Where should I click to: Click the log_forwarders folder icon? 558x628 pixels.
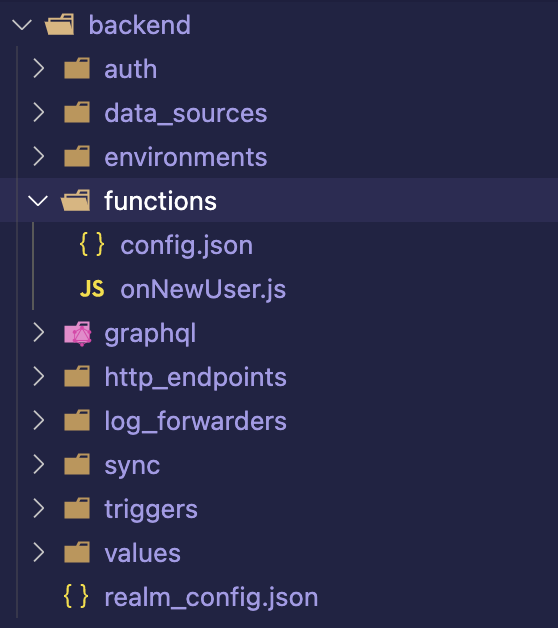click(77, 421)
